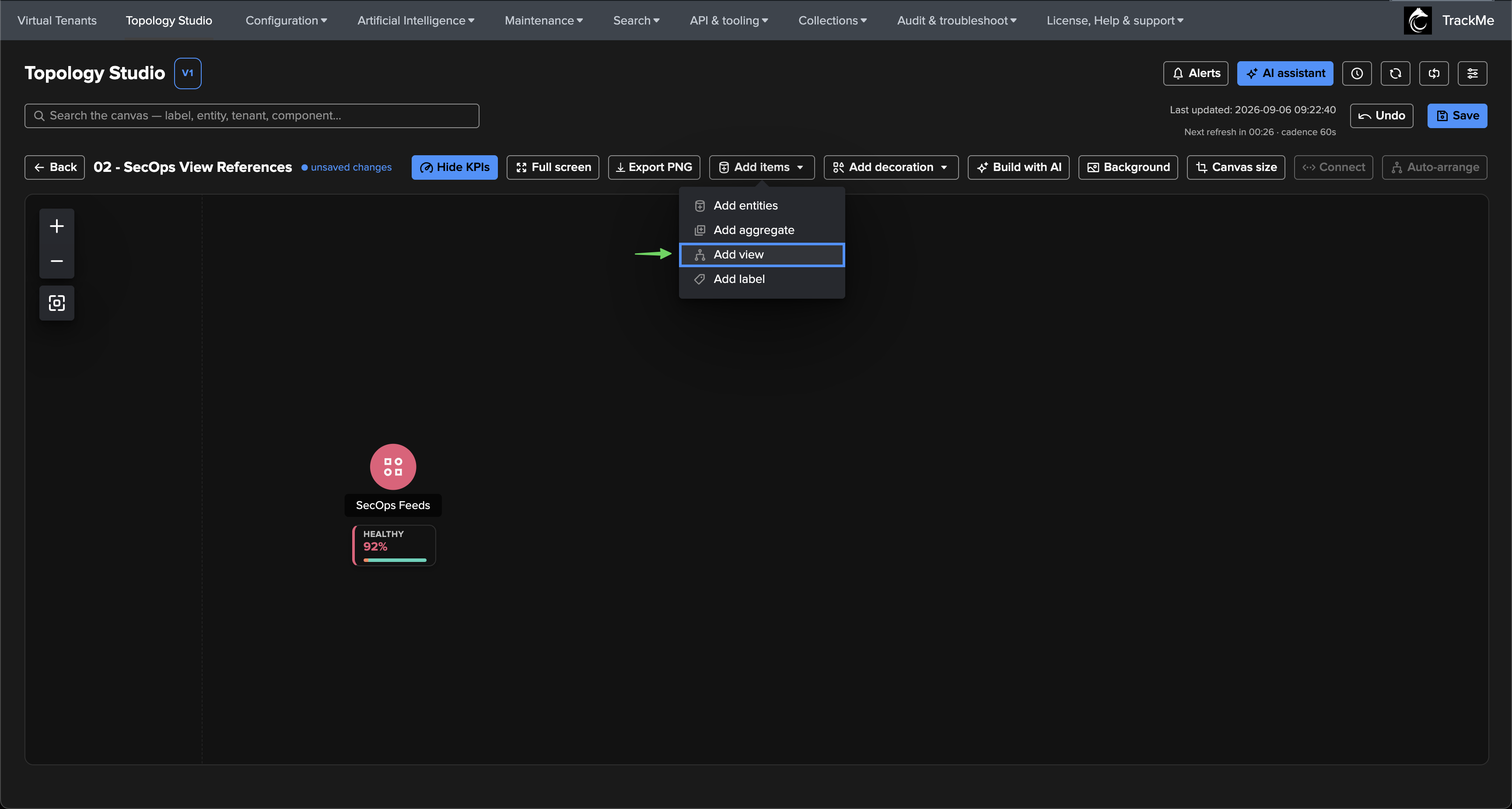Click the SecOps Feeds node label
1512x809 pixels.
pyautogui.click(x=393, y=505)
